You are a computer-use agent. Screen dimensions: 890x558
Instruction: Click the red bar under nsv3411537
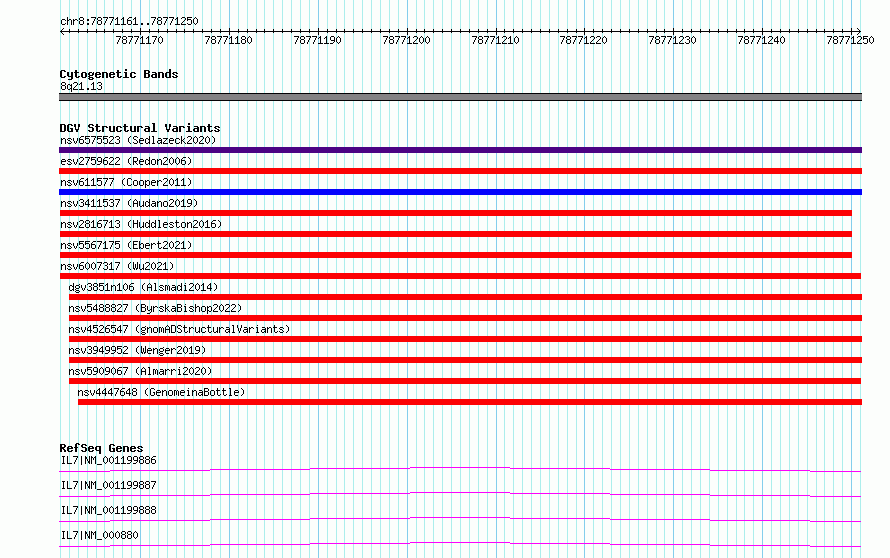pos(455,213)
